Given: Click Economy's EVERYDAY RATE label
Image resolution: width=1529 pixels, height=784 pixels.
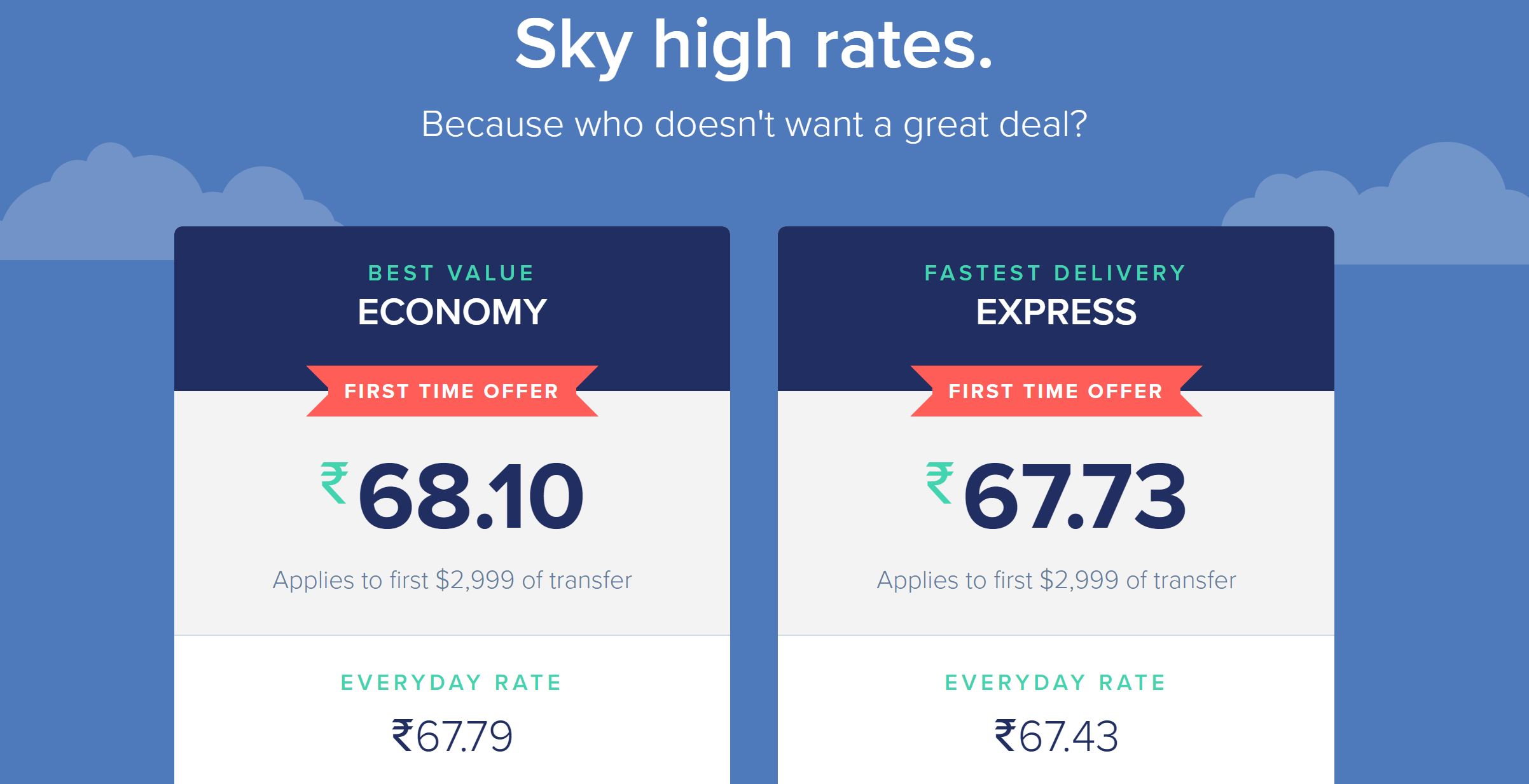Looking at the screenshot, I should [x=452, y=682].
